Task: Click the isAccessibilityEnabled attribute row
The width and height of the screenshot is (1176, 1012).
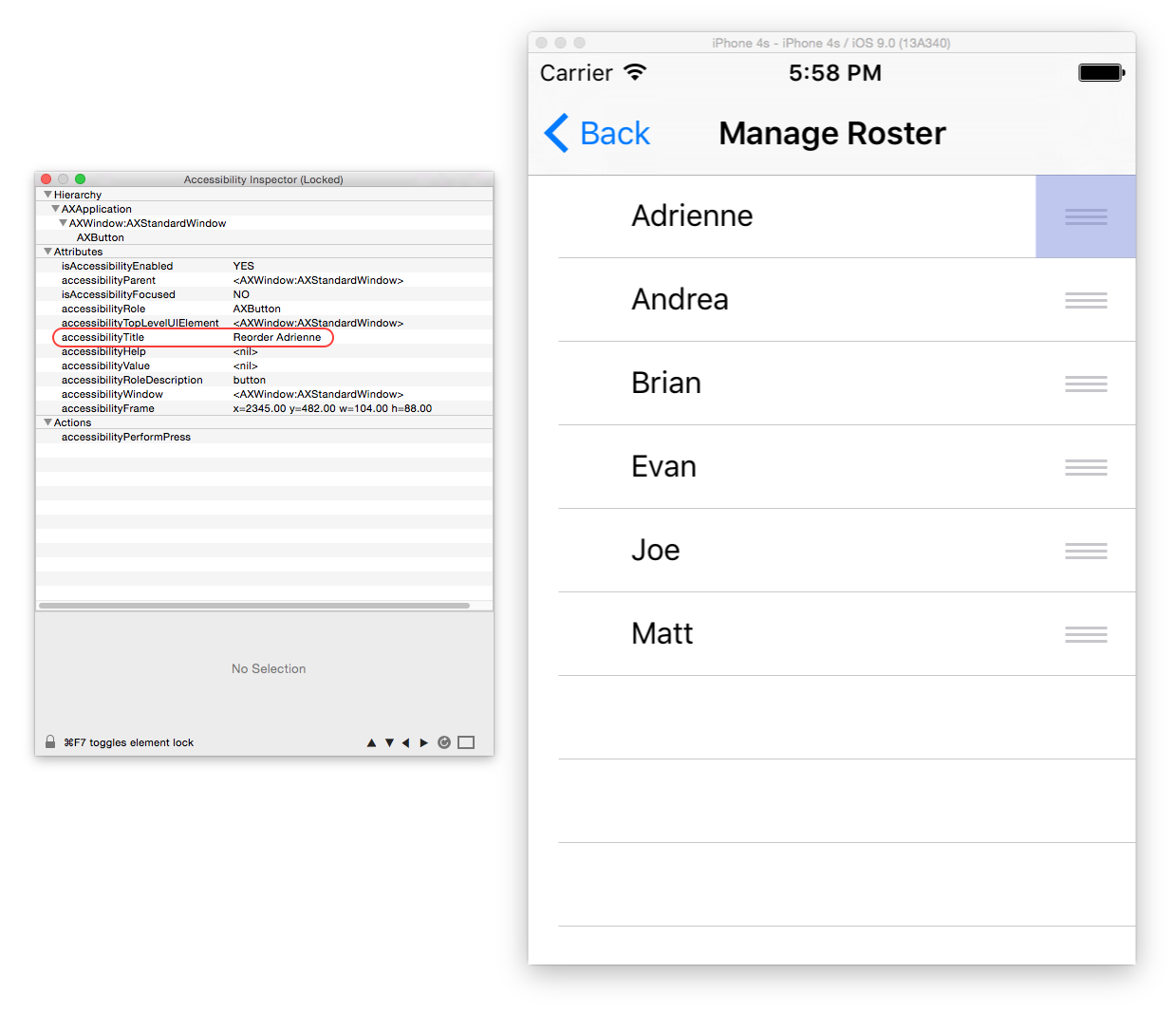Action: pos(264,266)
